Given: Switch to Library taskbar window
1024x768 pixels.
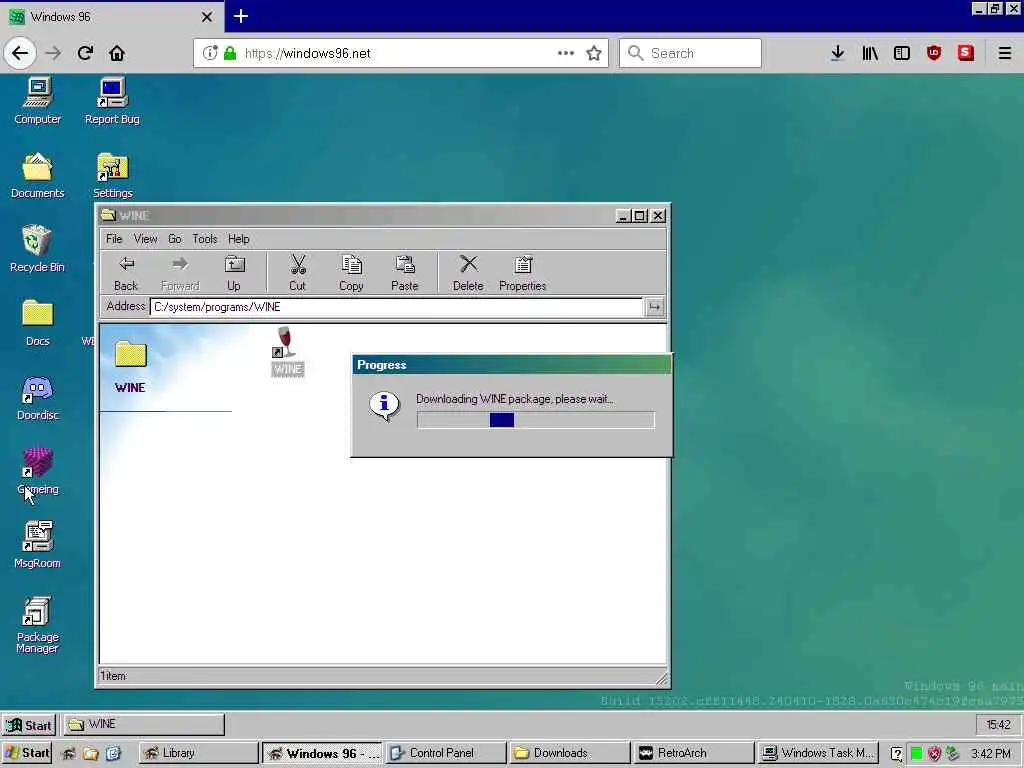Looking at the screenshot, I should (199, 753).
